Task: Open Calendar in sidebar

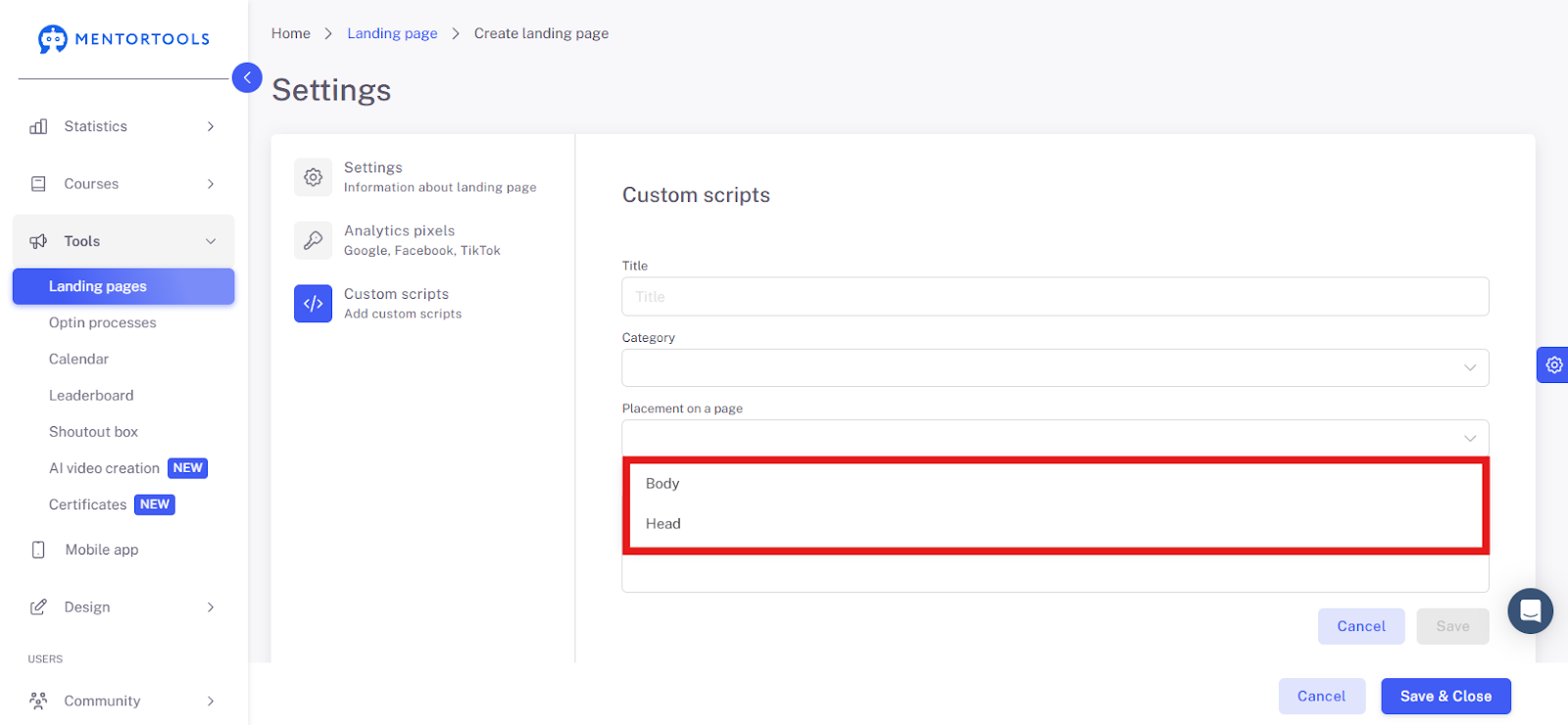Action: tap(78, 359)
